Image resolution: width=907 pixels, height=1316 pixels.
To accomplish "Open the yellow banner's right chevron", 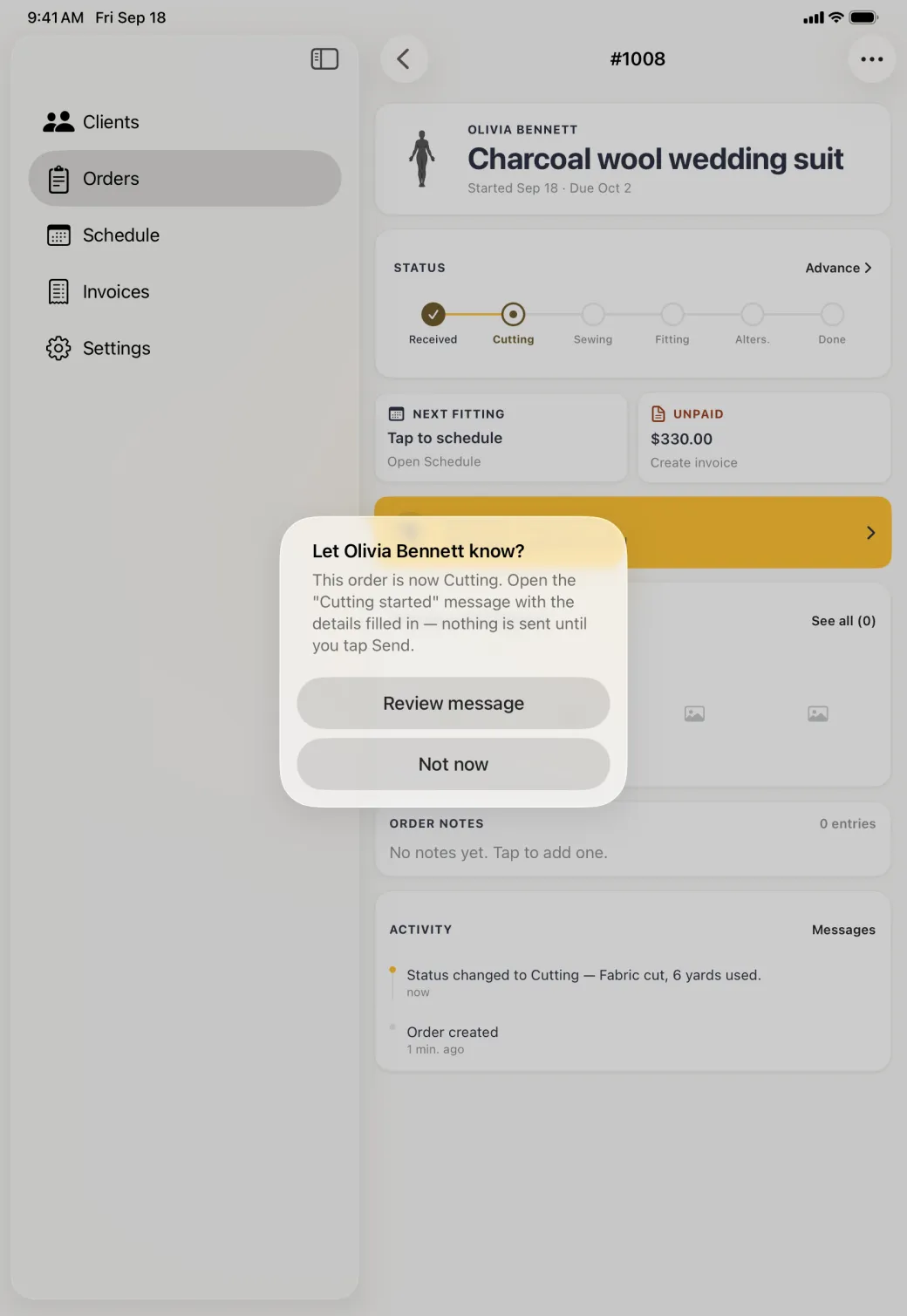I will coord(870,533).
